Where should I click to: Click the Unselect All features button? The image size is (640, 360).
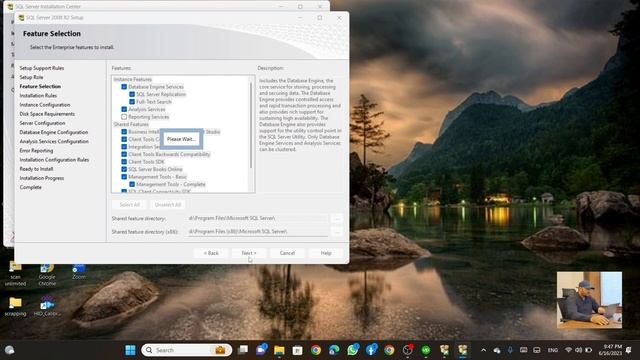(x=168, y=204)
